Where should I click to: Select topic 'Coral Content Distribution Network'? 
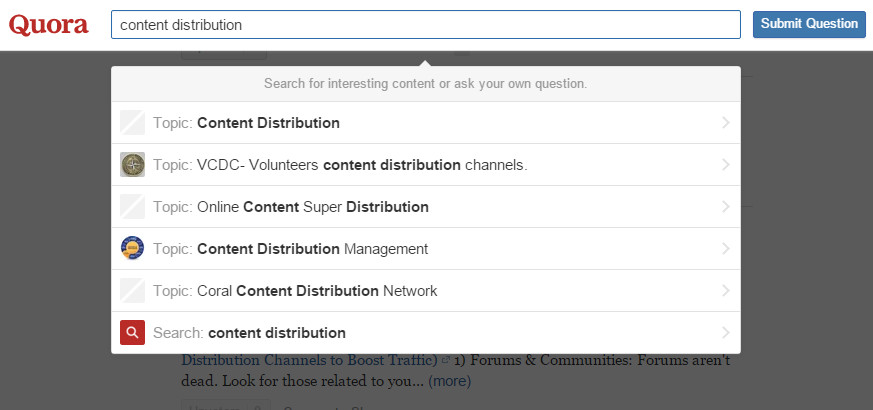[426, 291]
